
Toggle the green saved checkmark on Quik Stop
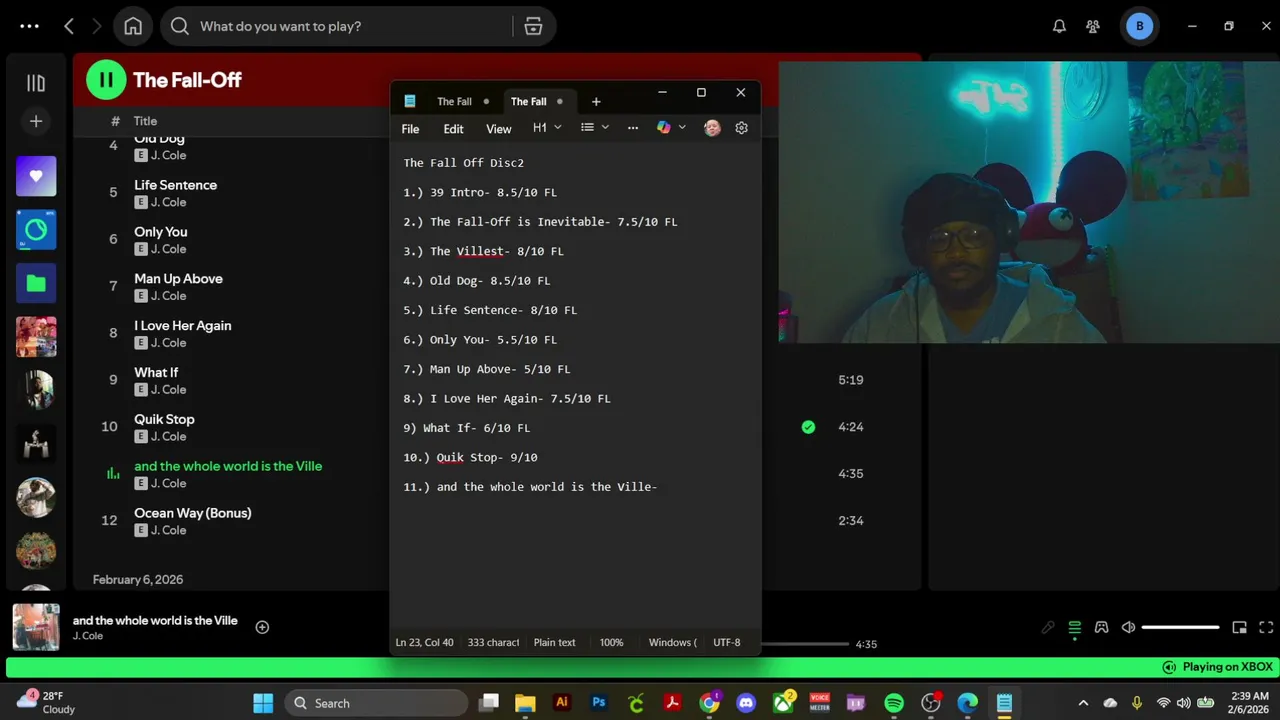click(808, 427)
